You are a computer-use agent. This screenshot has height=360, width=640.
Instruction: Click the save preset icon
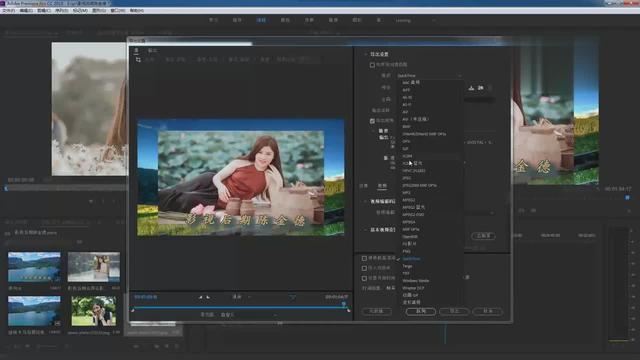click(471, 88)
